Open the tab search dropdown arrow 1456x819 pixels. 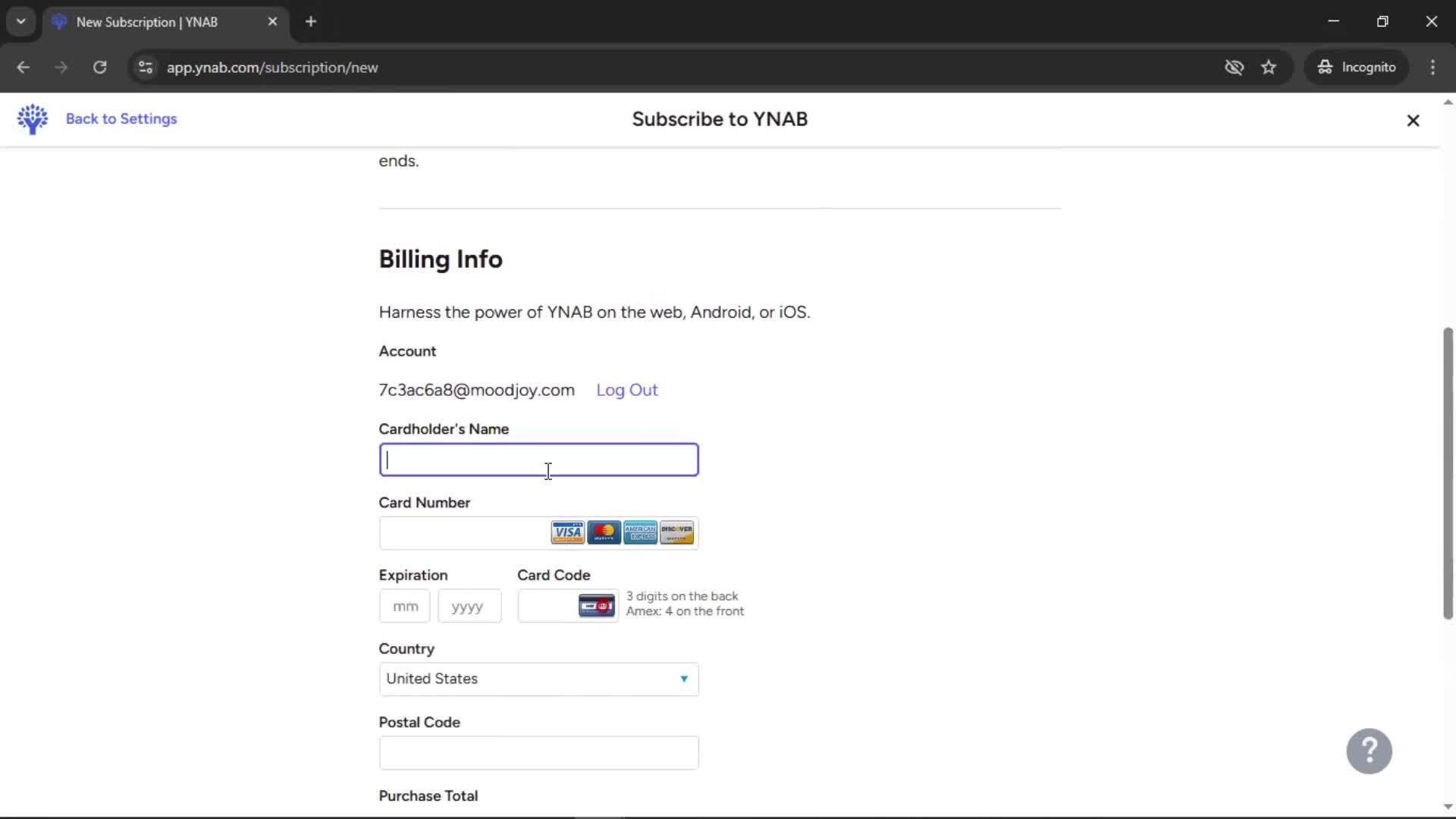(x=21, y=22)
